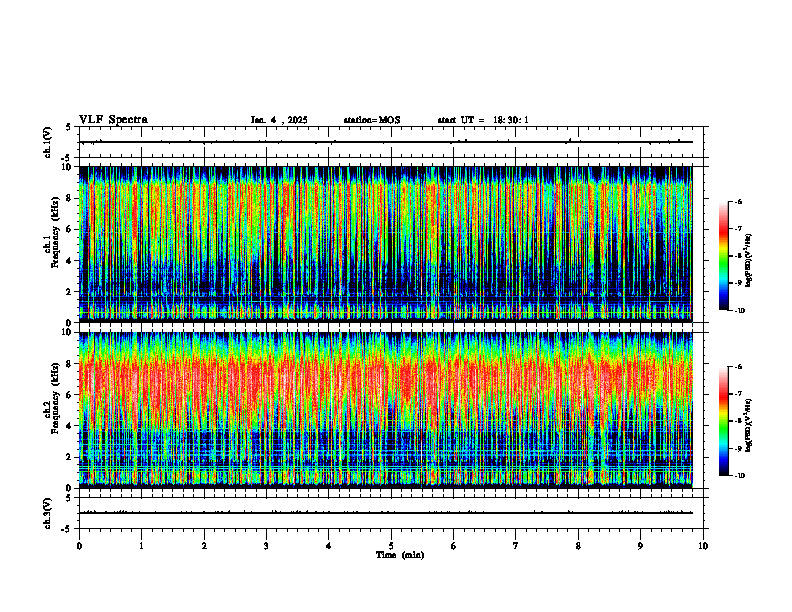Click the time axis tick label "9"
The image size is (792, 612).
coord(640,546)
